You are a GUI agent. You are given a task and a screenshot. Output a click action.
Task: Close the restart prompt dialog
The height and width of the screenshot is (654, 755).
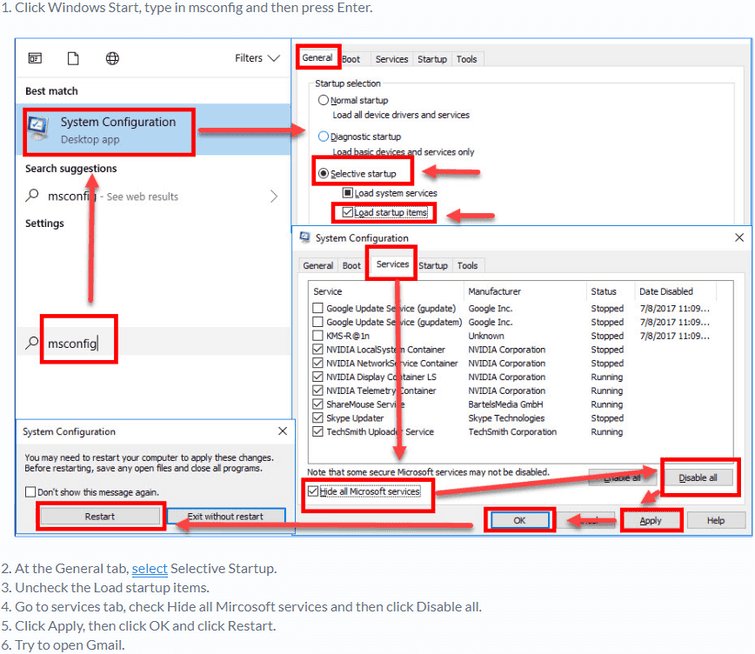click(283, 431)
